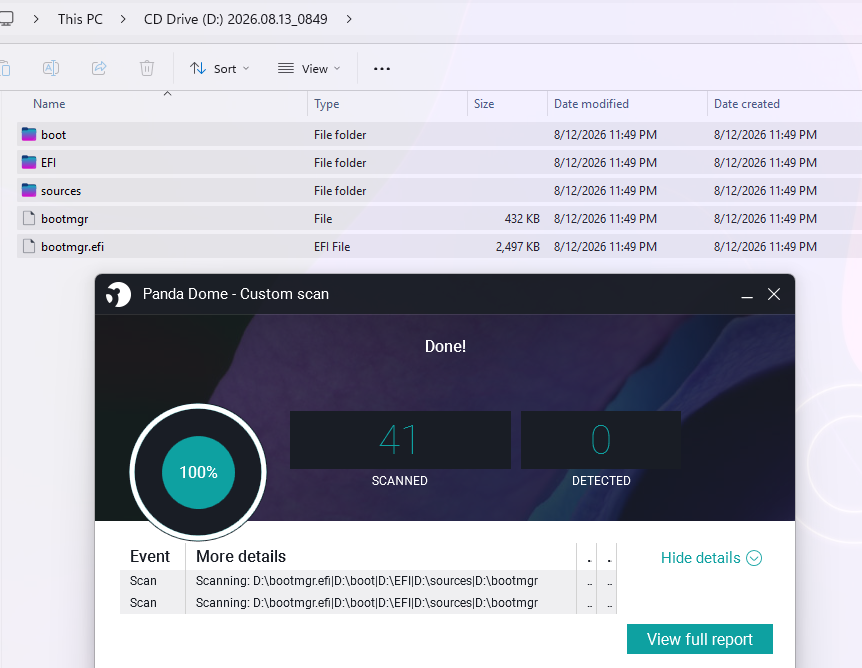Select the EFI folder icon
Image resolution: width=862 pixels, height=668 pixels.
pos(29,162)
